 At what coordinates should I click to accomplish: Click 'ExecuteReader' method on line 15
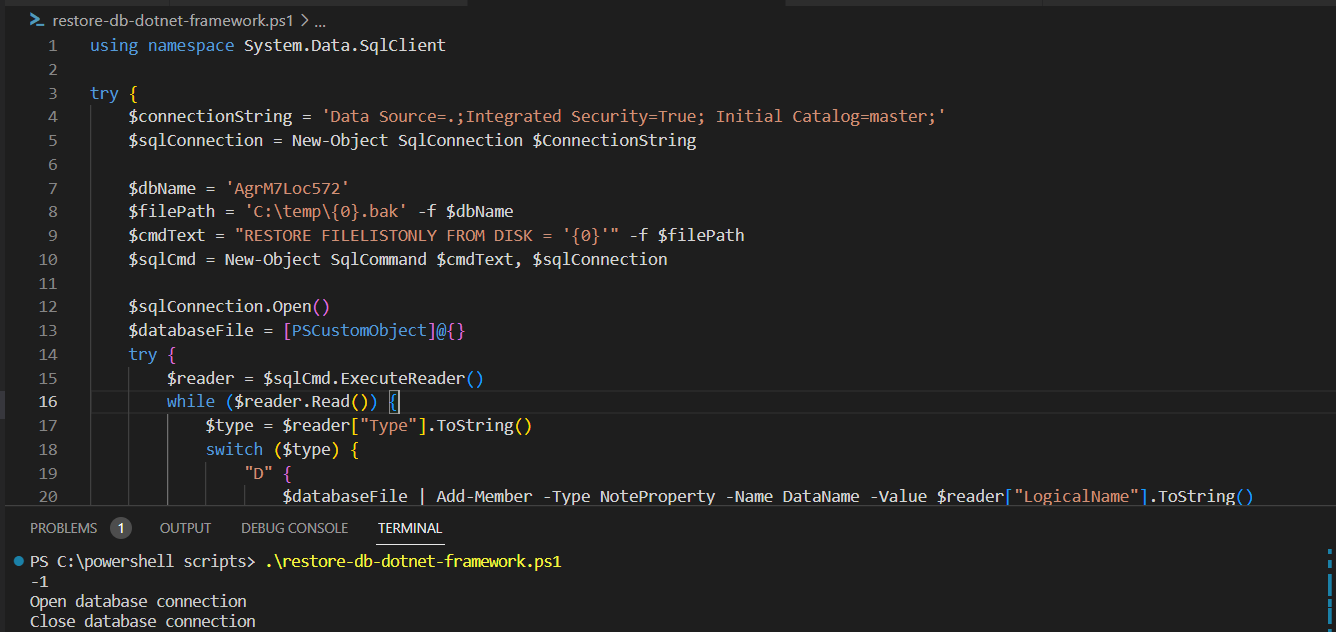[402, 378]
